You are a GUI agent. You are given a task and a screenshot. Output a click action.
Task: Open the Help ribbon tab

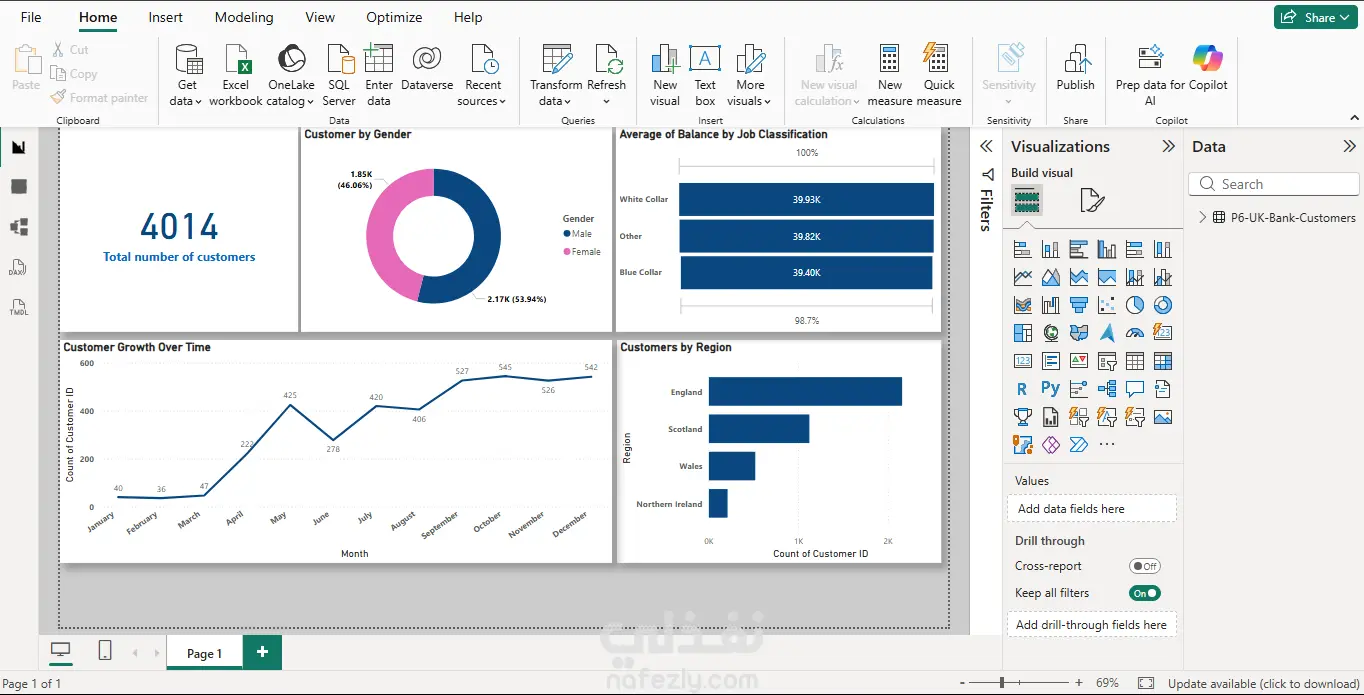468,17
